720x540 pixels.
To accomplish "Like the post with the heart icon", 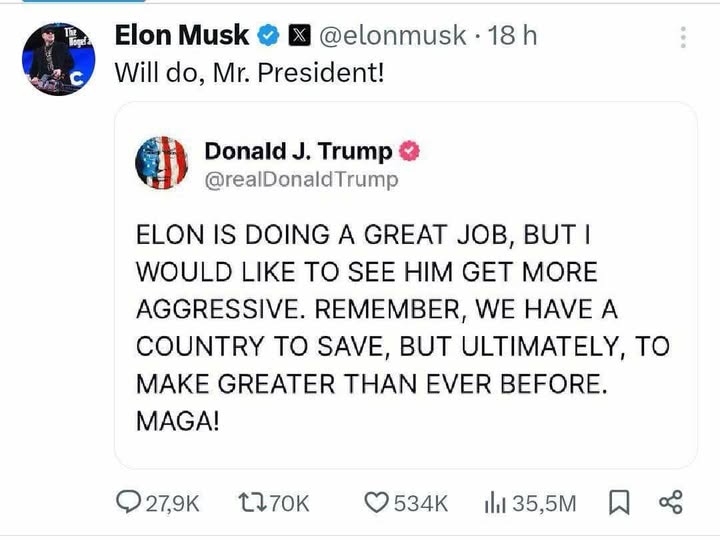I will [375, 503].
